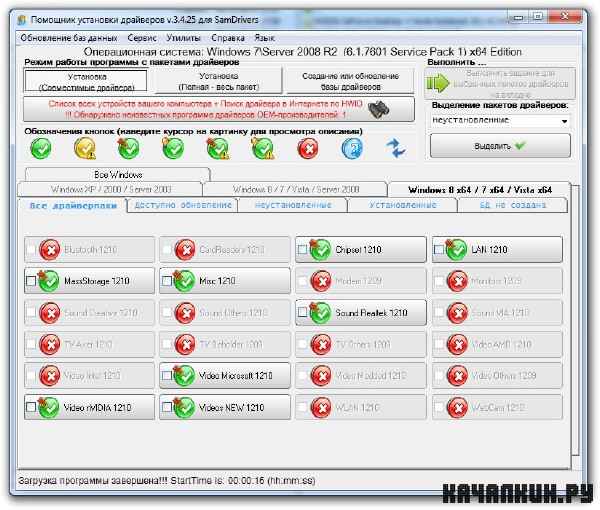Click the red X icon beside Modem driver pack

tap(321, 281)
